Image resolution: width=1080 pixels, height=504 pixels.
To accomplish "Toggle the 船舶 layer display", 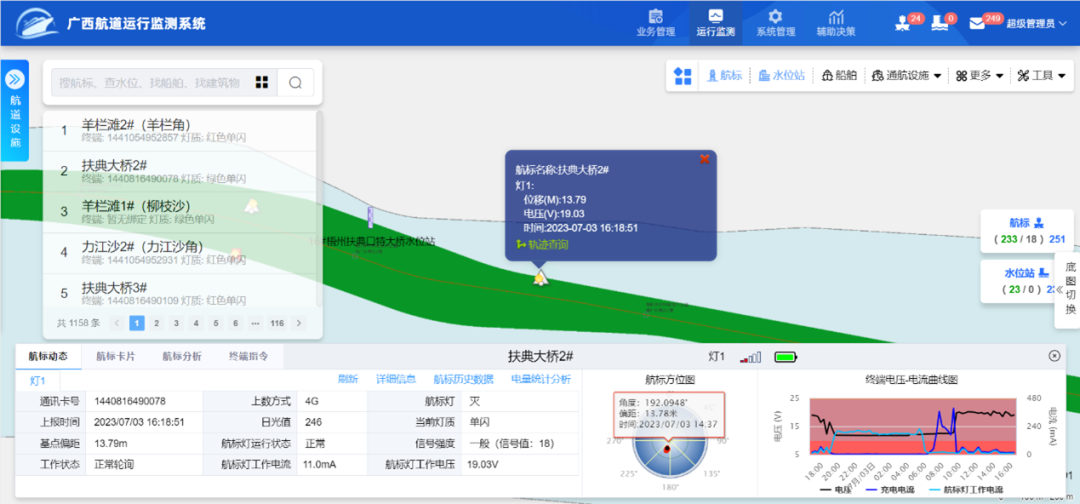I will [x=839, y=76].
